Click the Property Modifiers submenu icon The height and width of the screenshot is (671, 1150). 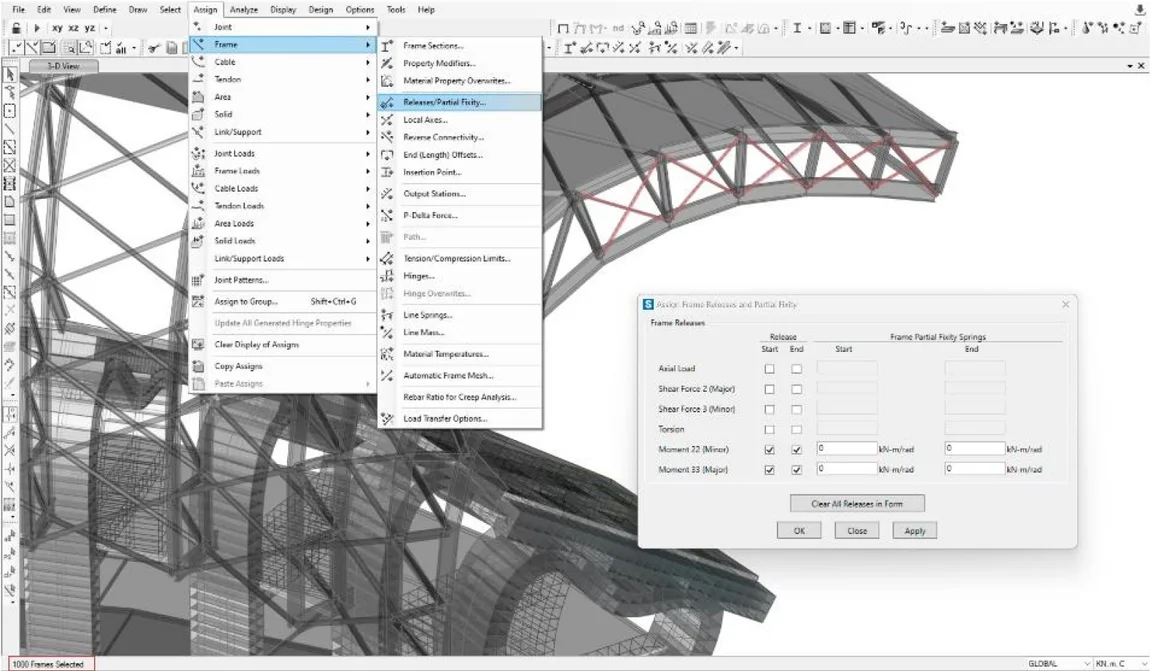[x=387, y=63]
